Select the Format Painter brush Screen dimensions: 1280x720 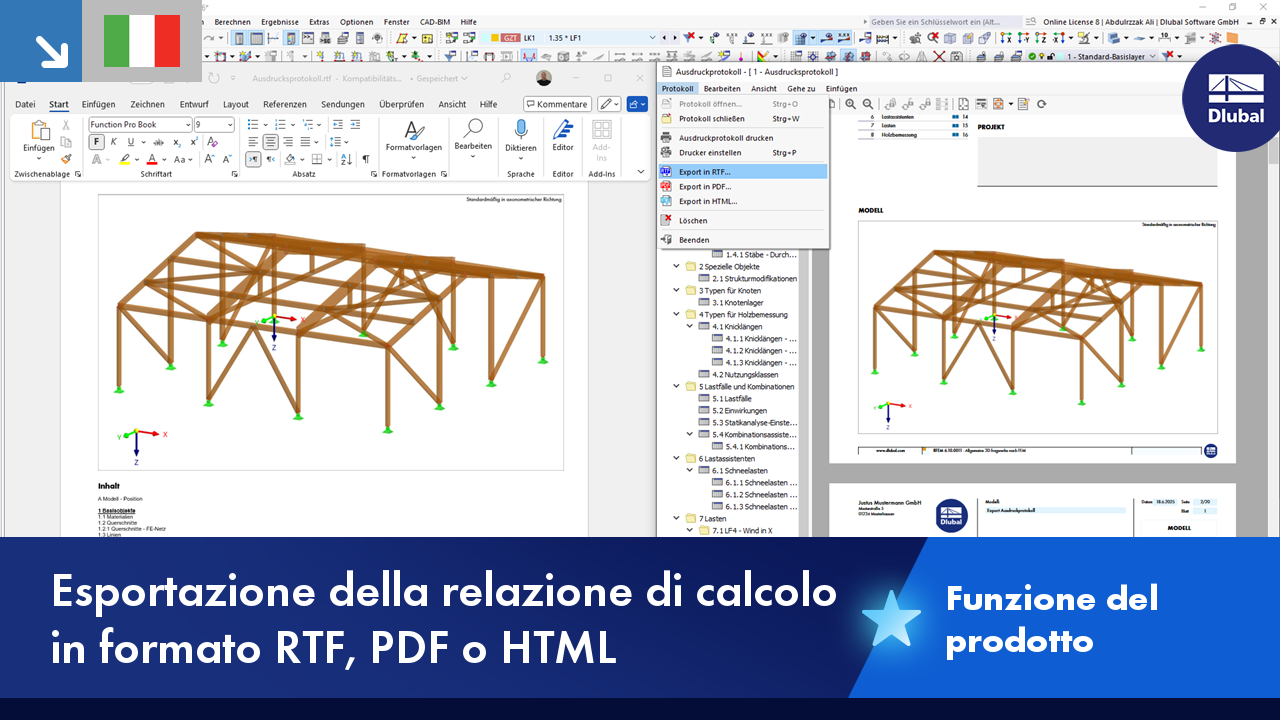[66, 158]
